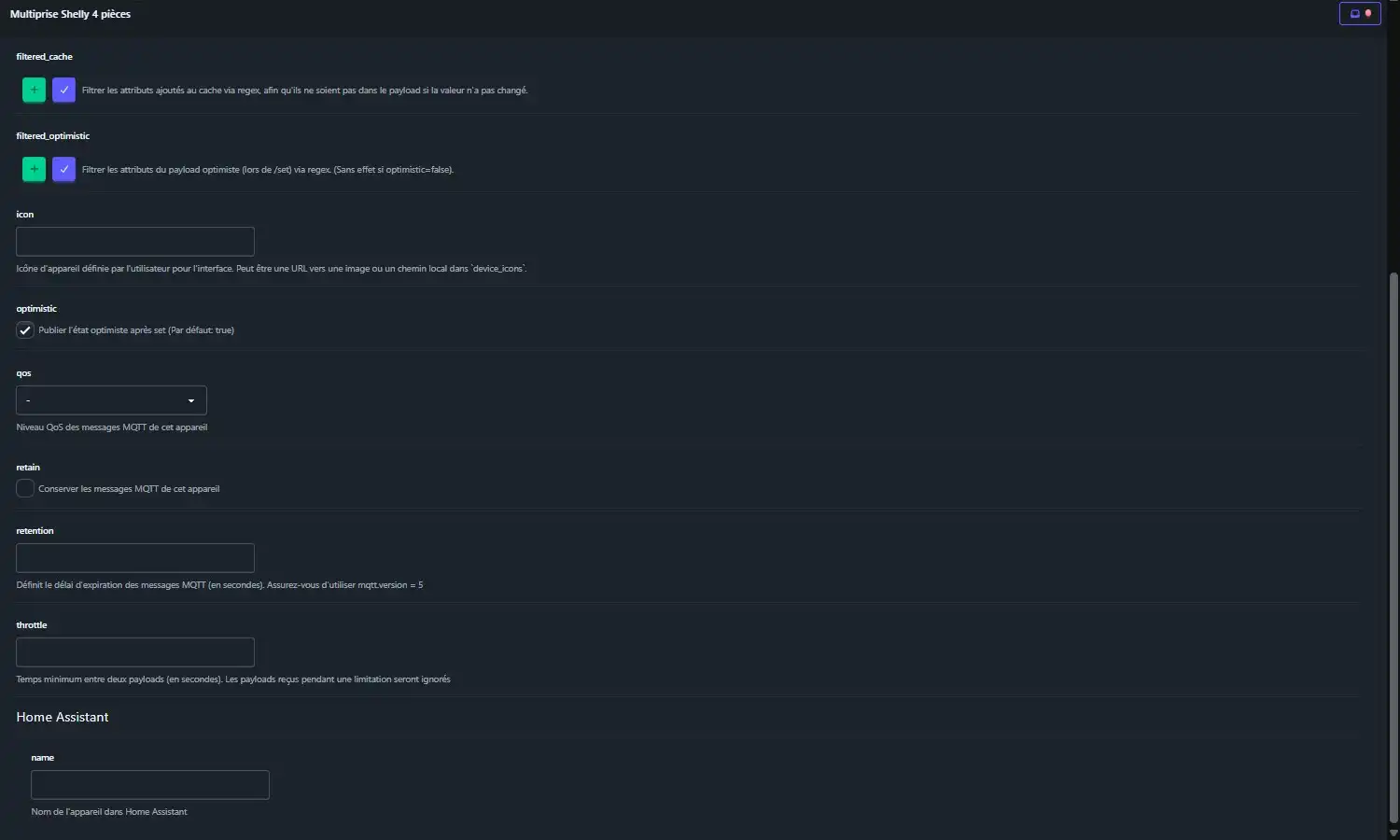Click the device icon button in header
Viewport: 1400px width, 840px height.
1359,14
